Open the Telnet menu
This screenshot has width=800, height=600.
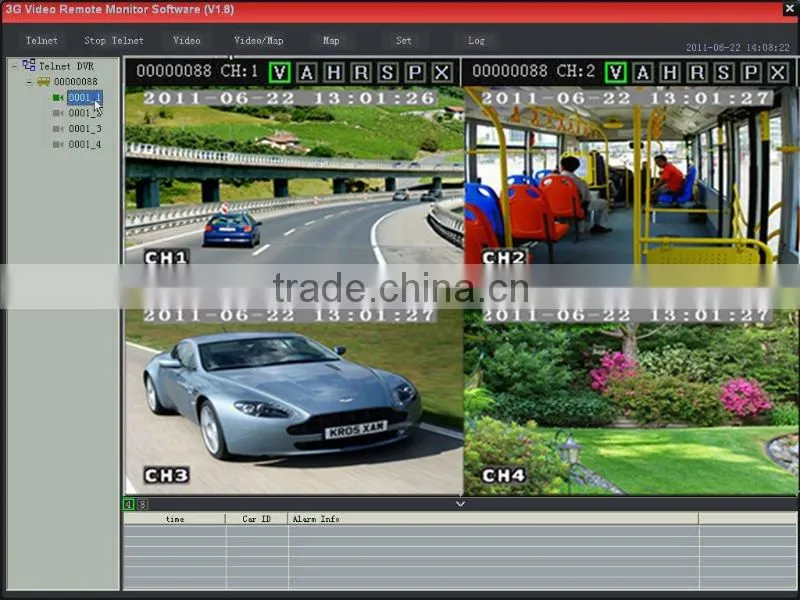[42, 40]
